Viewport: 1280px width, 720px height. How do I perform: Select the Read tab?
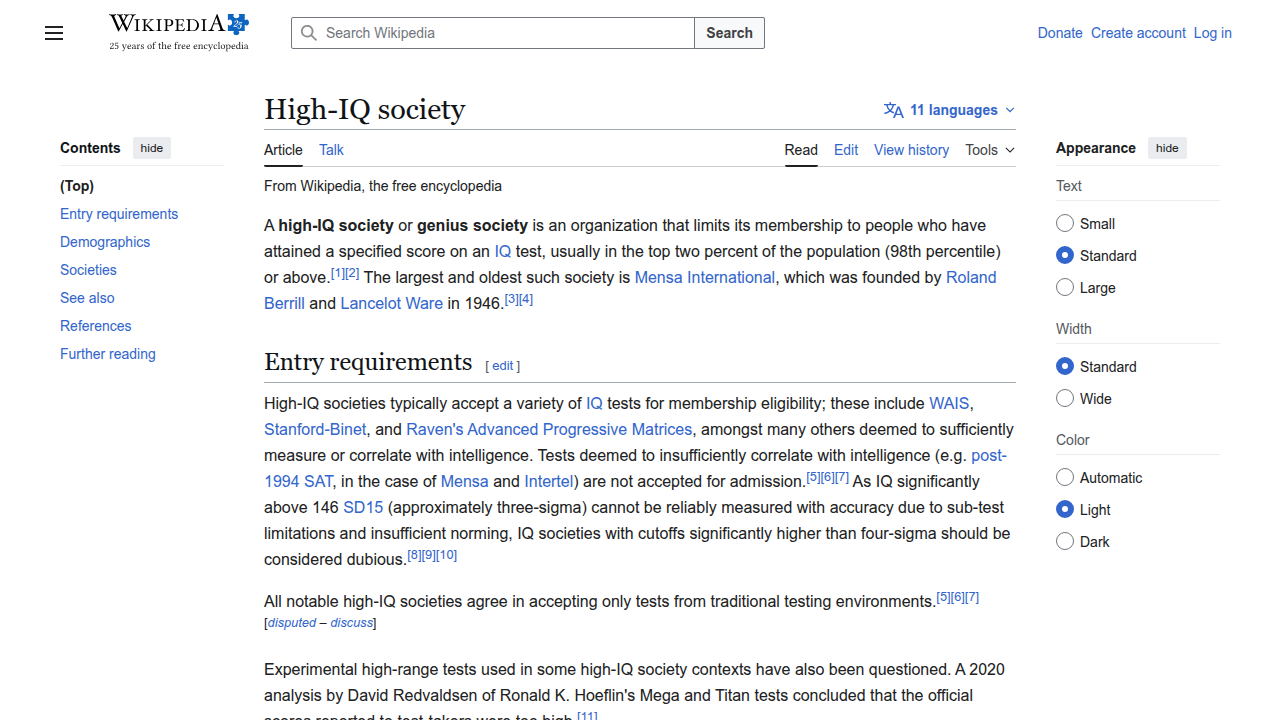(x=801, y=150)
